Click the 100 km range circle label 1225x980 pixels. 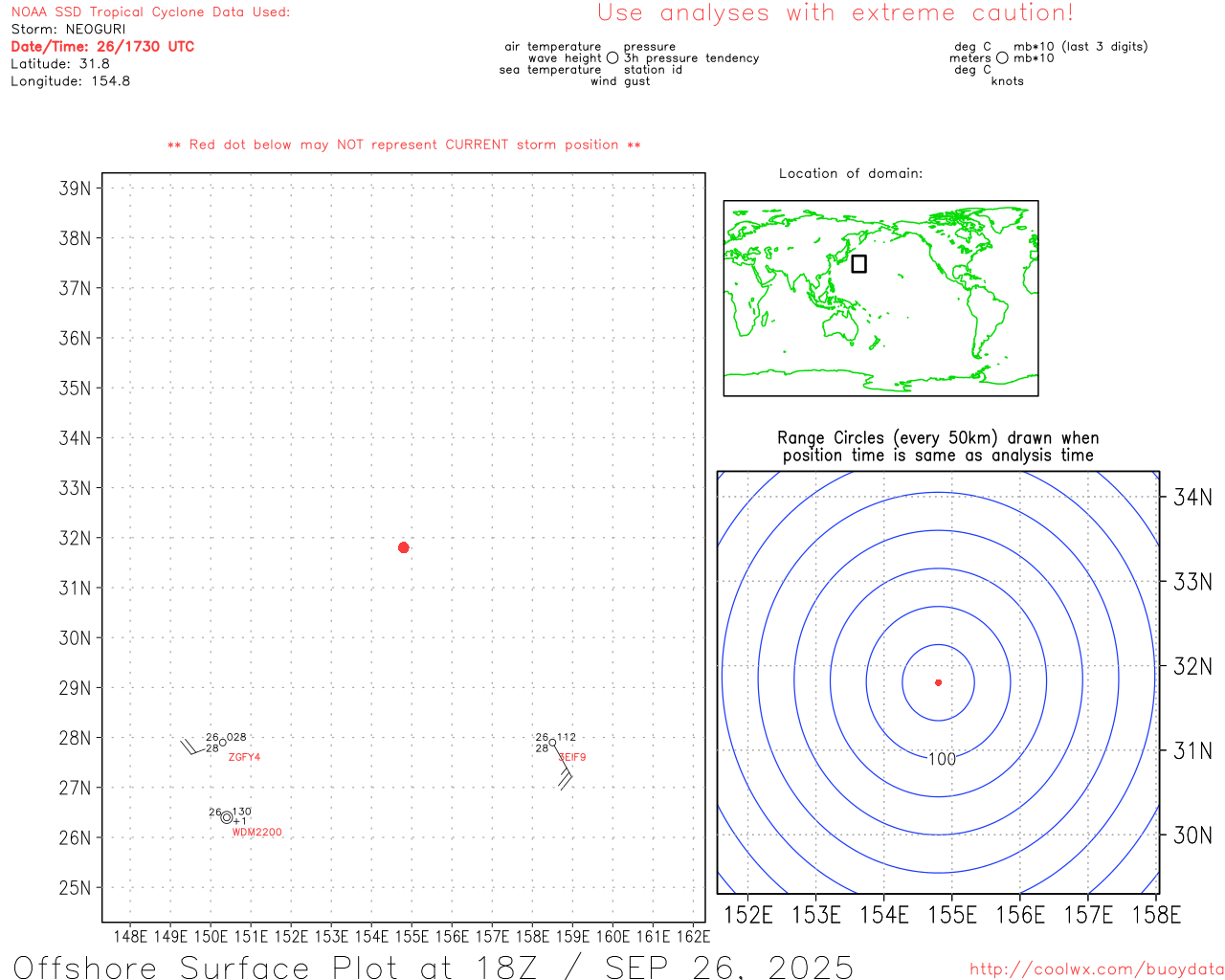point(942,759)
